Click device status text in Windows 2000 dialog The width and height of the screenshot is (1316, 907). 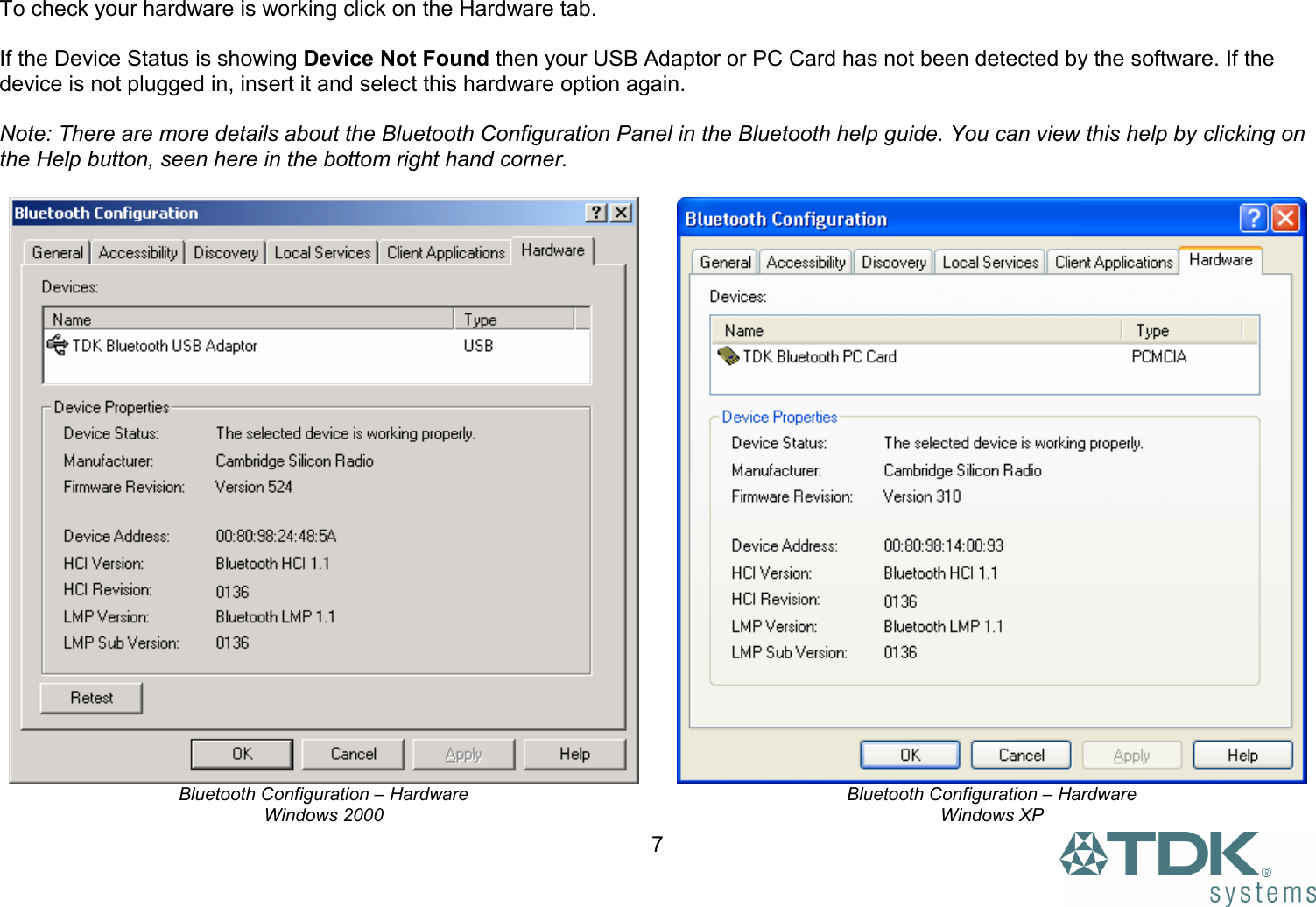[345, 433]
